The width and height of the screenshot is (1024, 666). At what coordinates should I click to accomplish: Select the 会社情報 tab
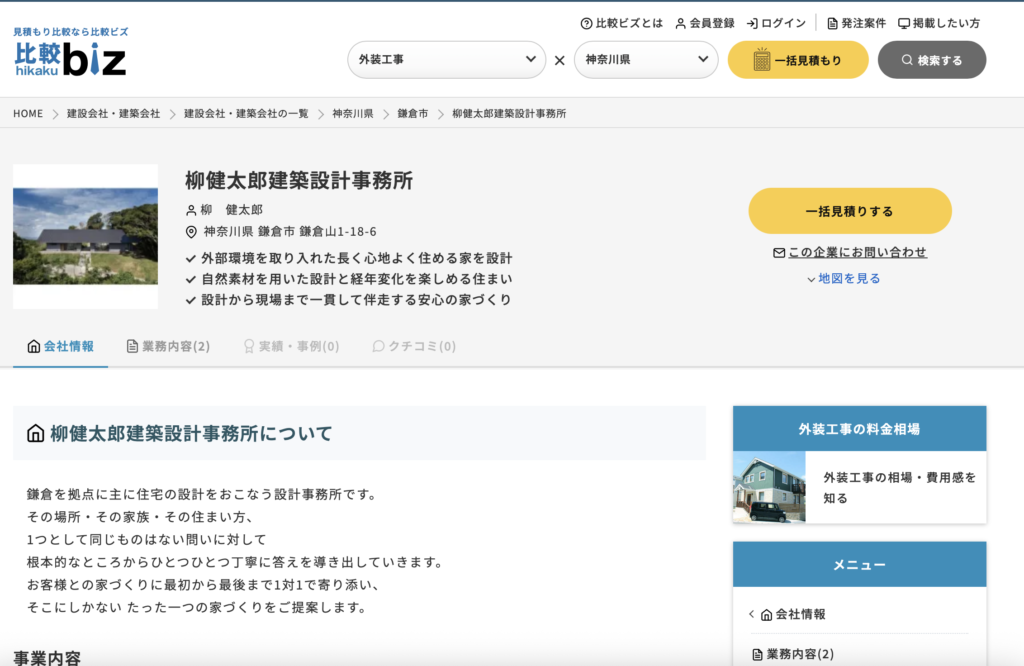click(x=60, y=346)
